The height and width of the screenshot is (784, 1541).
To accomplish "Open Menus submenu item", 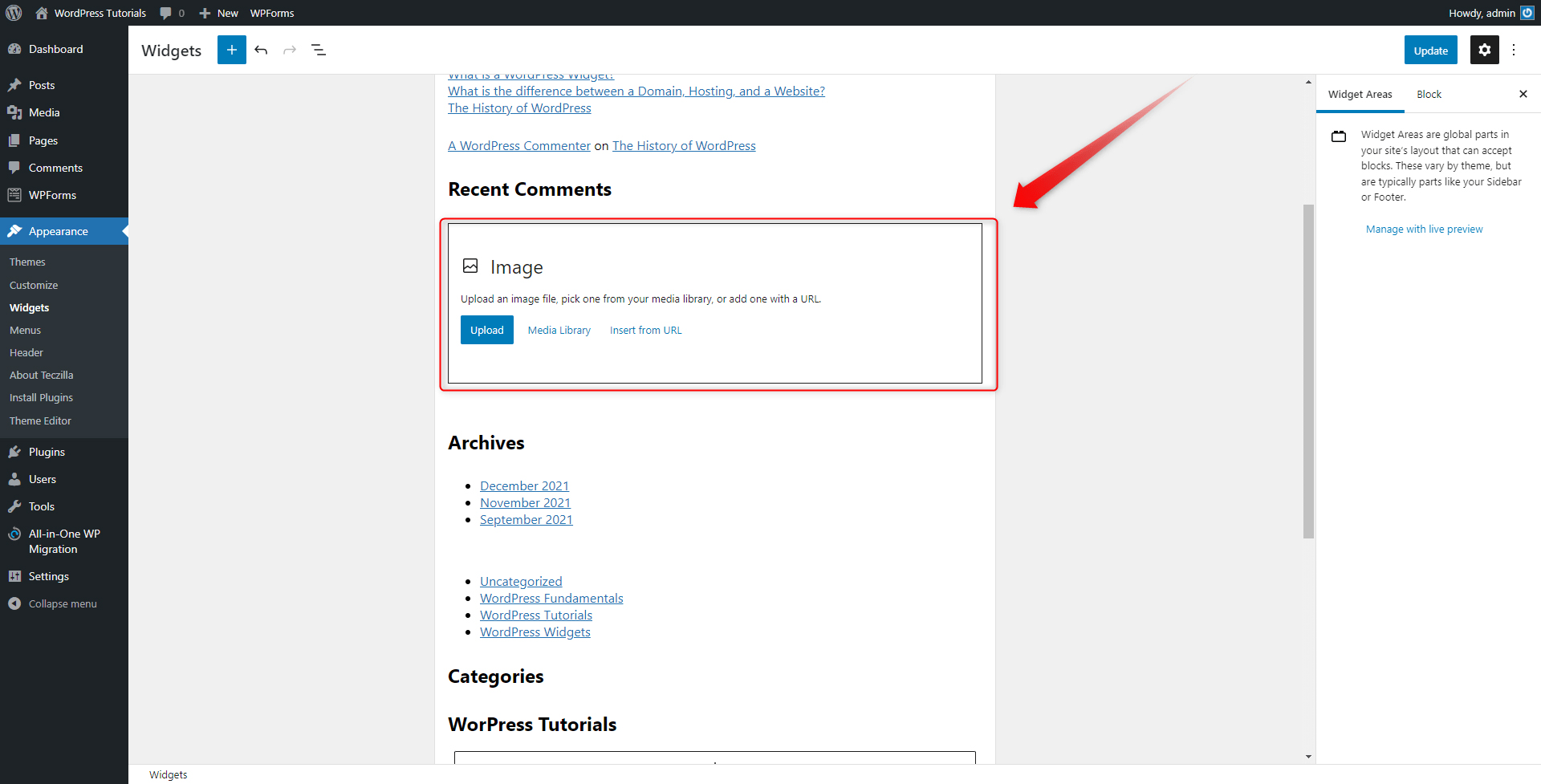I will tap(25, 330).
